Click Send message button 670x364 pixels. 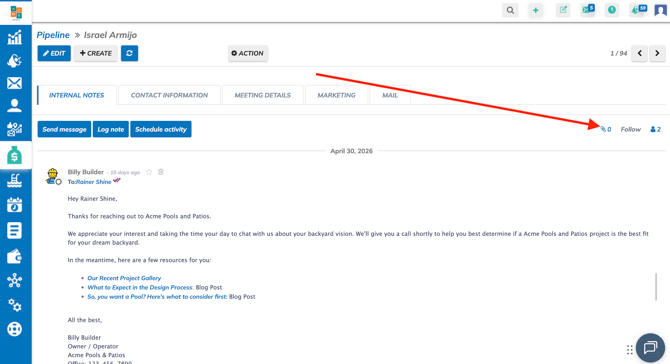64,129
